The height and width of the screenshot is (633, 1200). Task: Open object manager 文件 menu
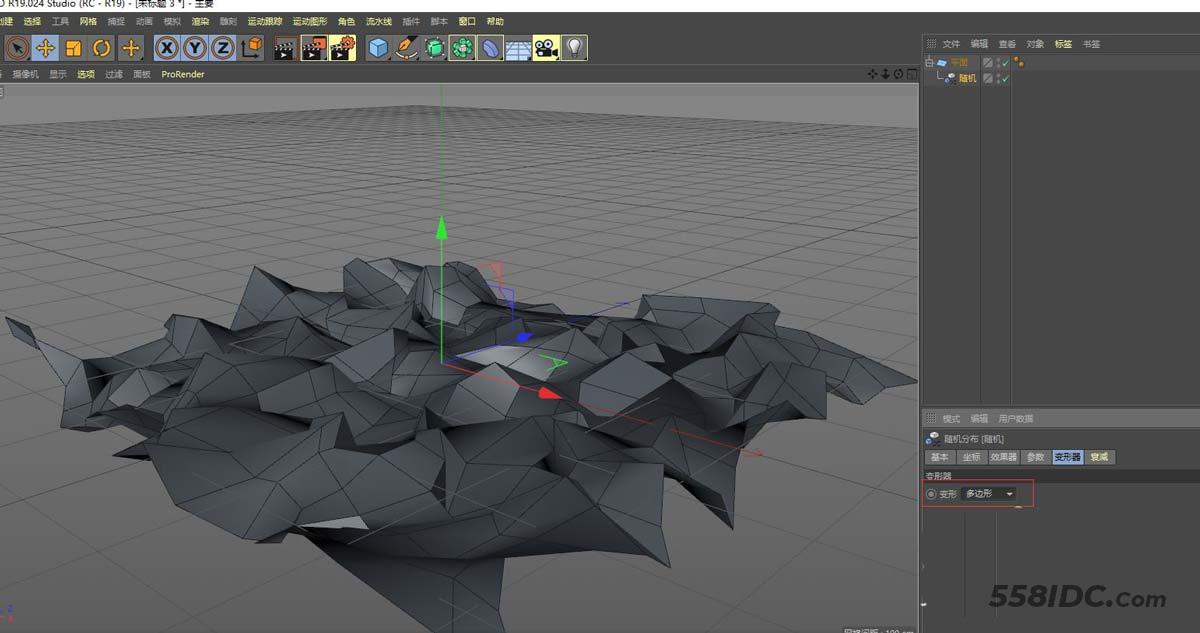pyautogui.click(x=951, y=44)
